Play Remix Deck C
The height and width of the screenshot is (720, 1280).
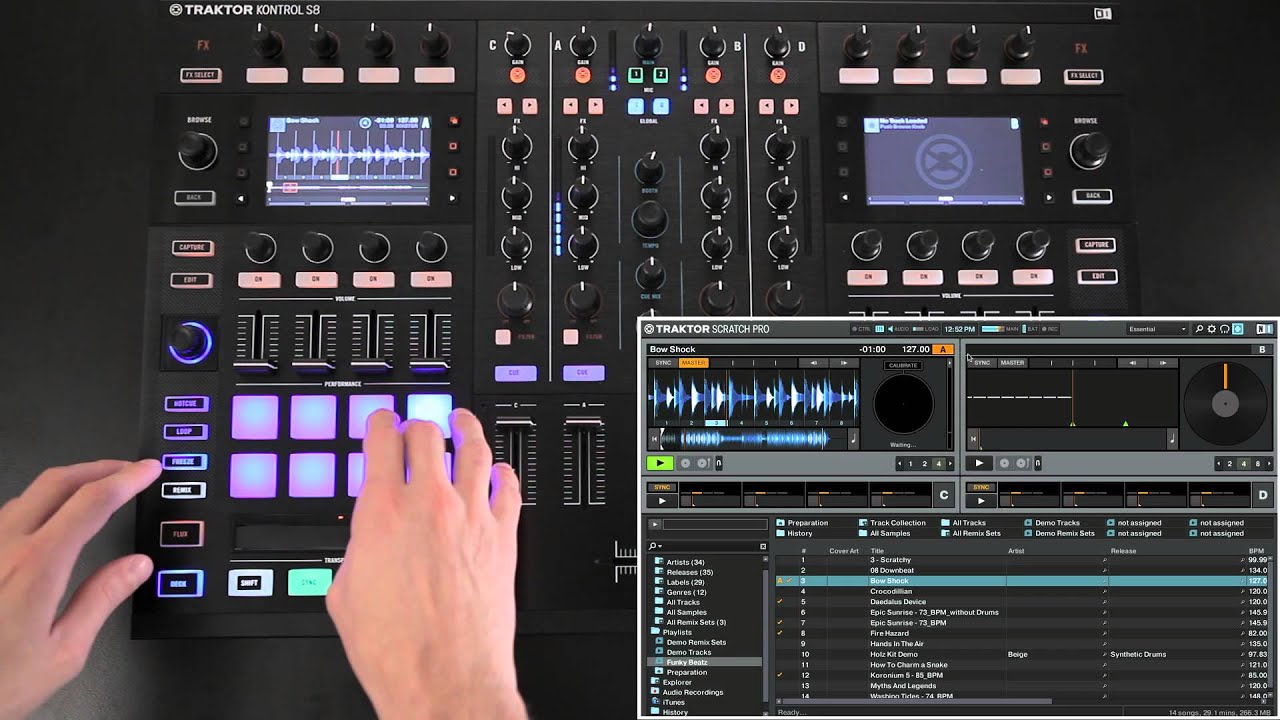click(662, 501)
